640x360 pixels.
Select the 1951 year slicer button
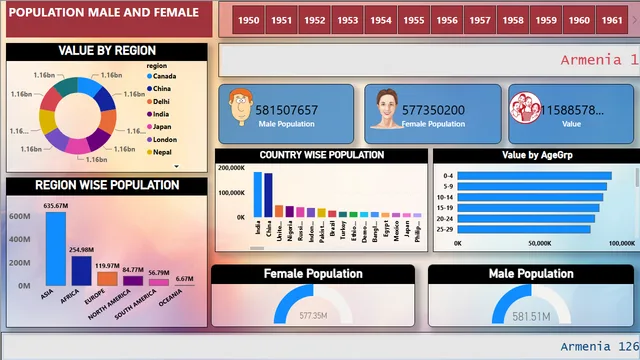click(x=282, y=20)
